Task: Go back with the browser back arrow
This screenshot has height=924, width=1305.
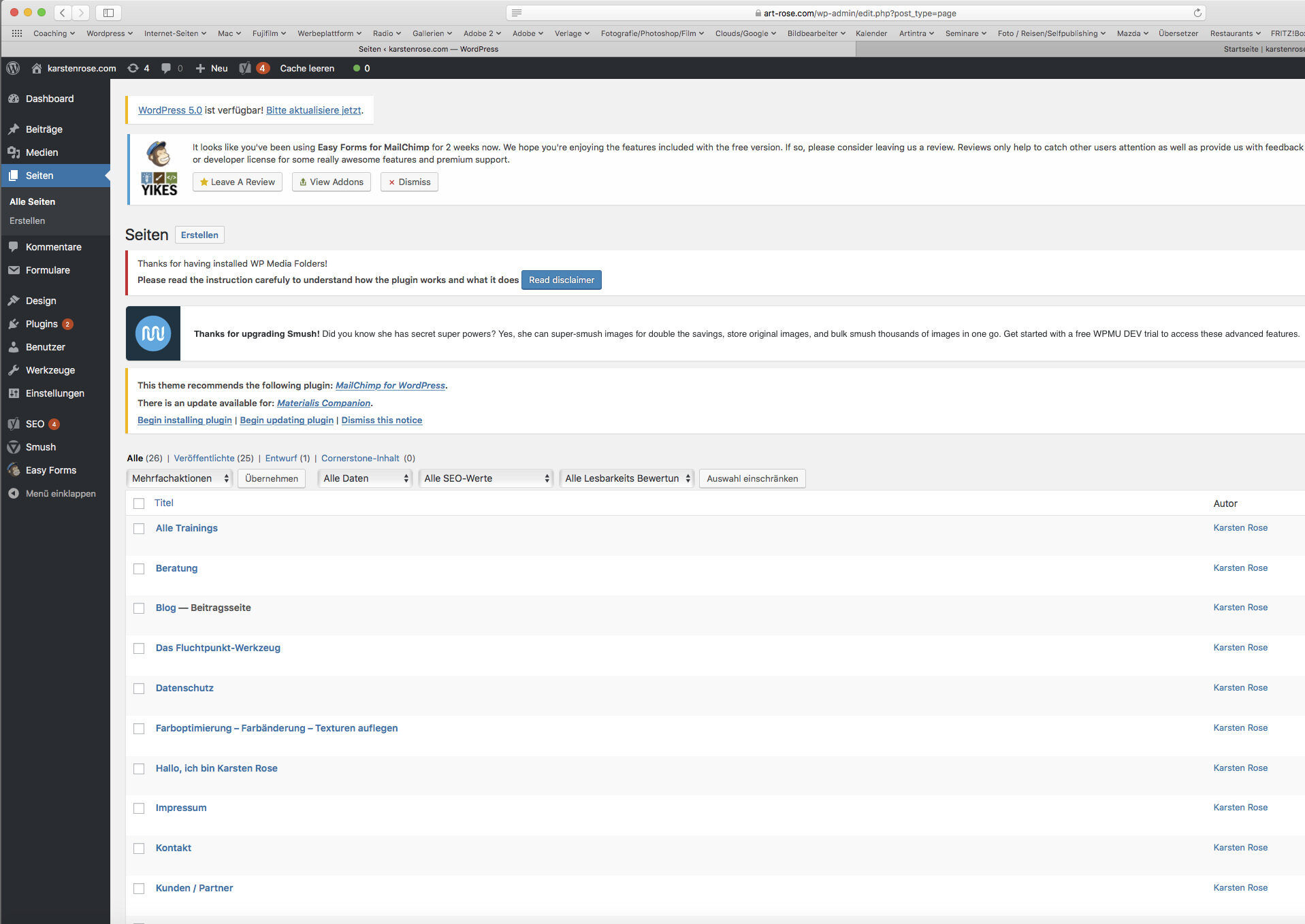Action: click(63, 12)
